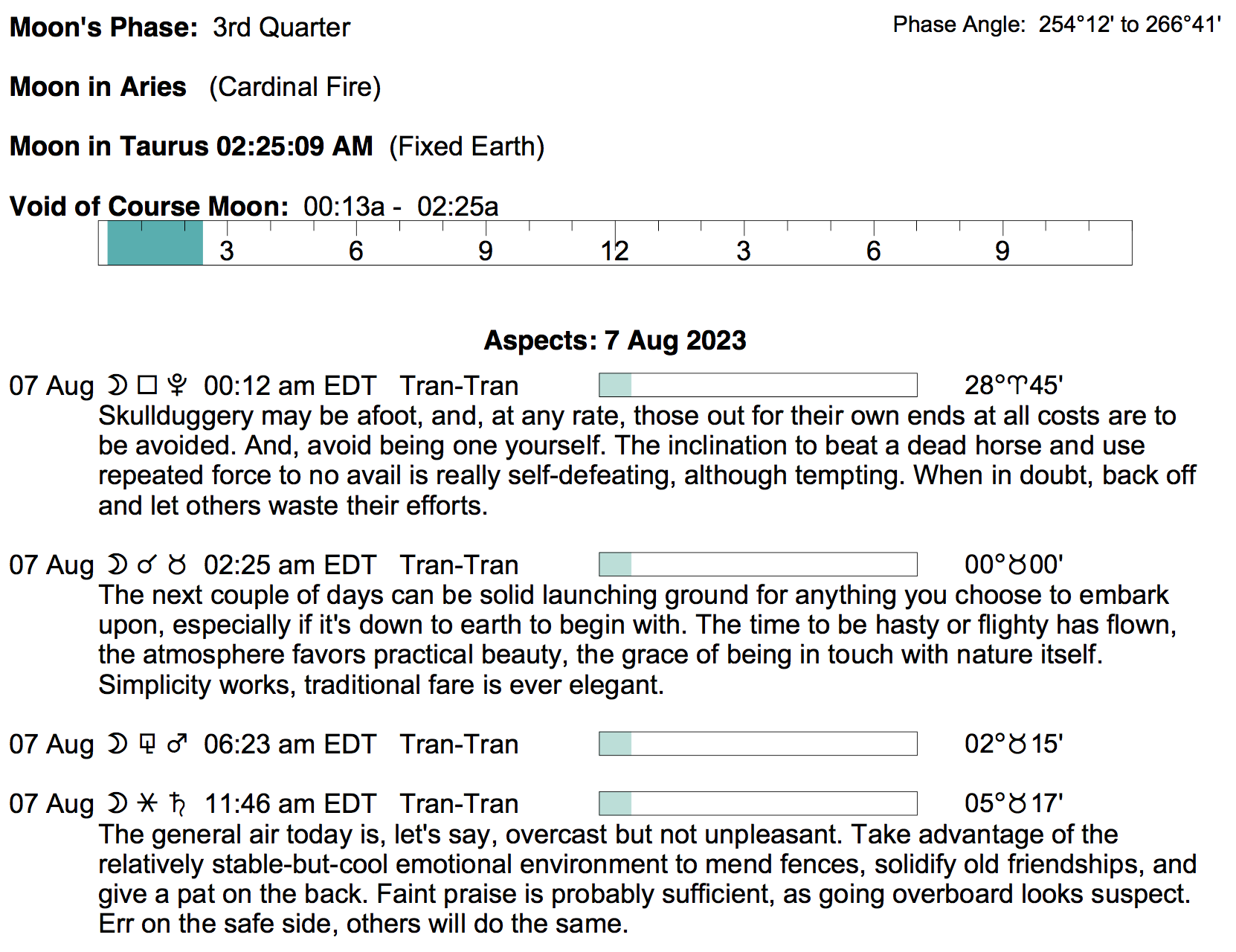Click the progress bar for the 06:23 am aspect

point(758,744)
